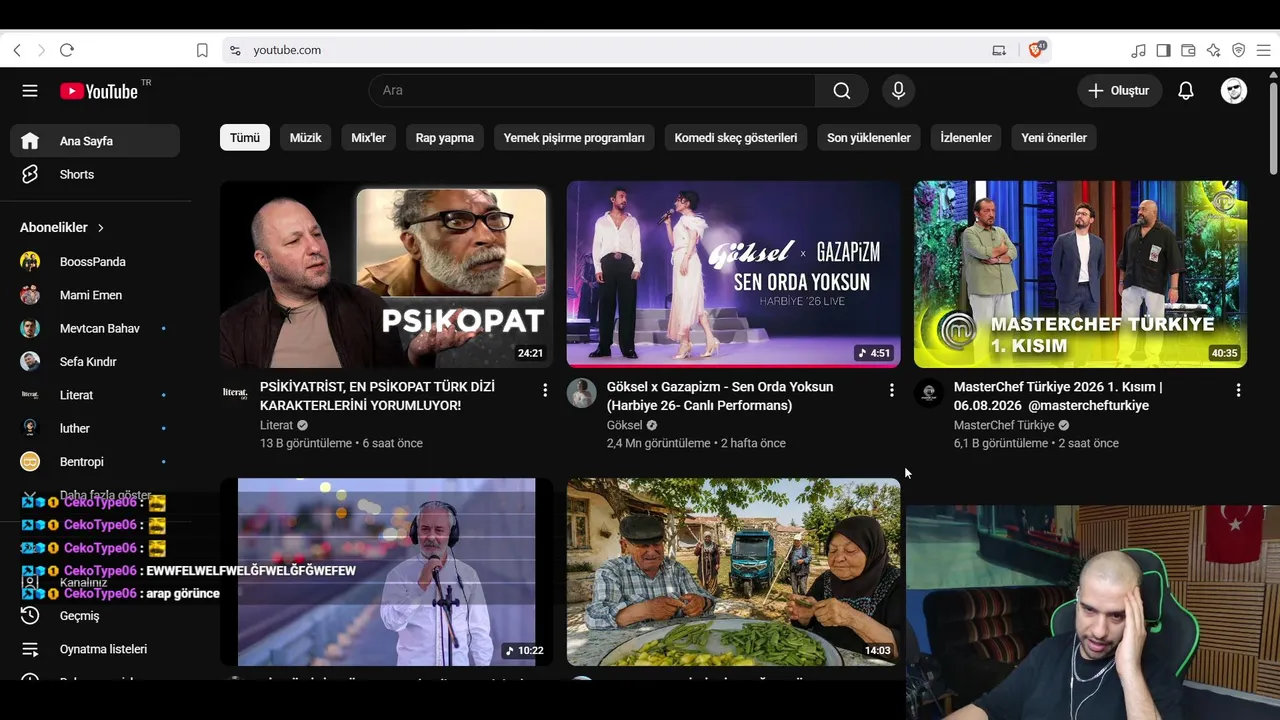Play the singer video thumbnail lasting 10:22
Screen dimensions: 1280x720
(386, 572)
